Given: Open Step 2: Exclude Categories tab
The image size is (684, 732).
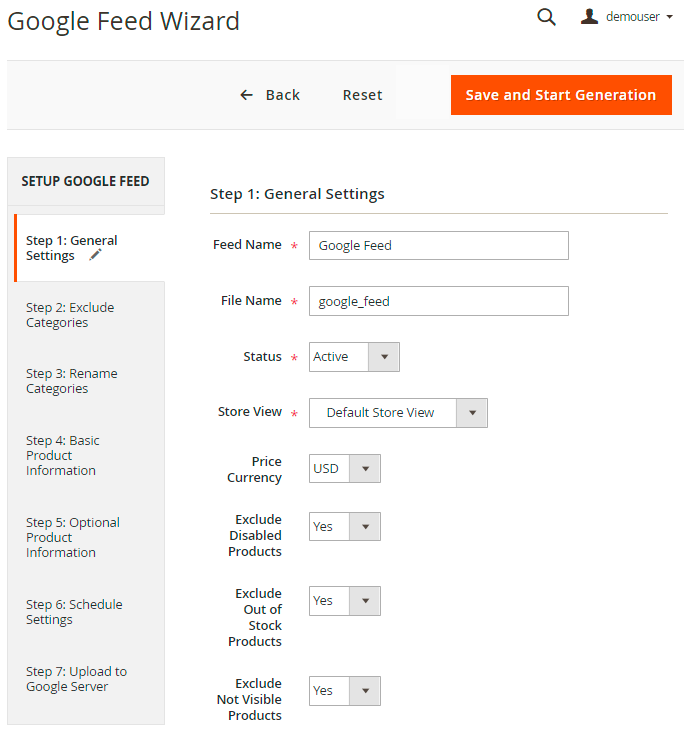Looking at the screenshot, I should point(70,315).
